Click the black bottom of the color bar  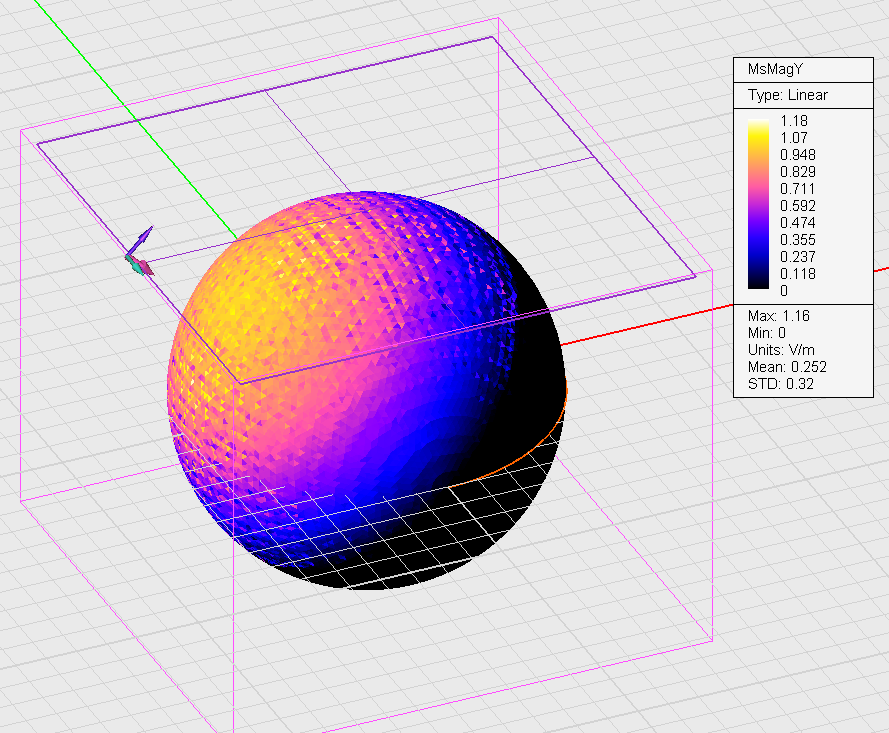tap(759, 287)
